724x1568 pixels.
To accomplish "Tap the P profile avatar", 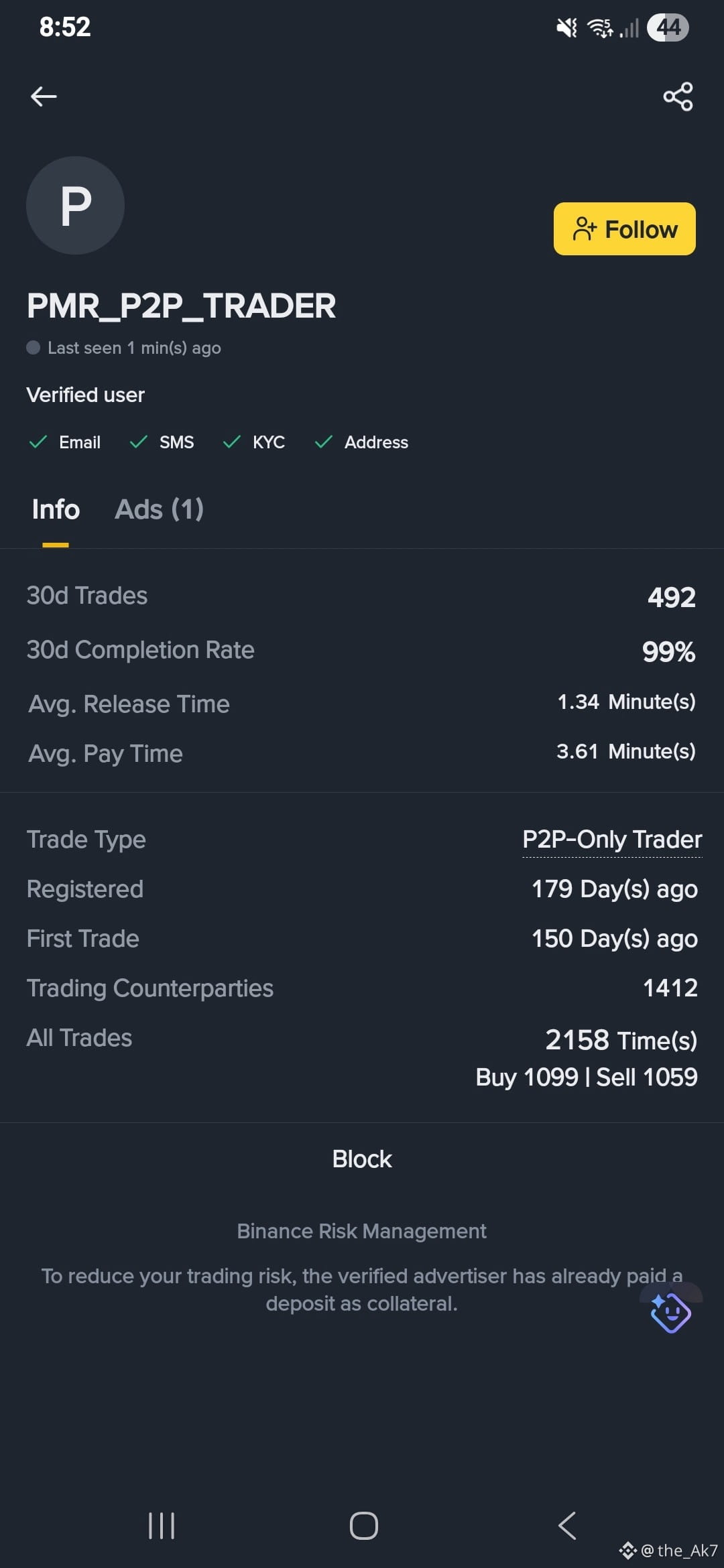I will pos(75,205).
